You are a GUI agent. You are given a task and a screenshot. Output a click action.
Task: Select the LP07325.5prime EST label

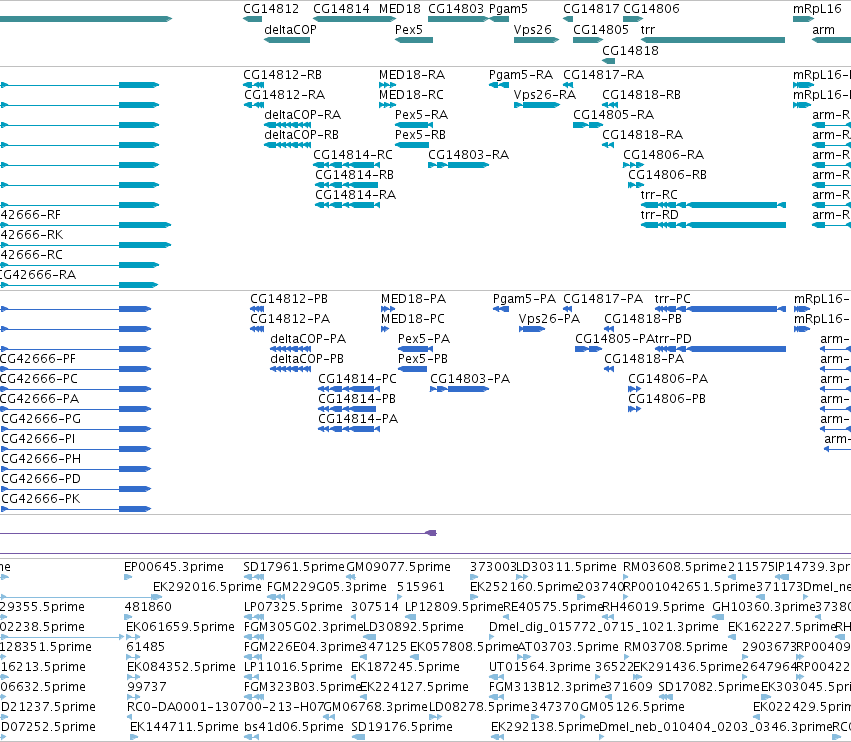coord(294,607)
